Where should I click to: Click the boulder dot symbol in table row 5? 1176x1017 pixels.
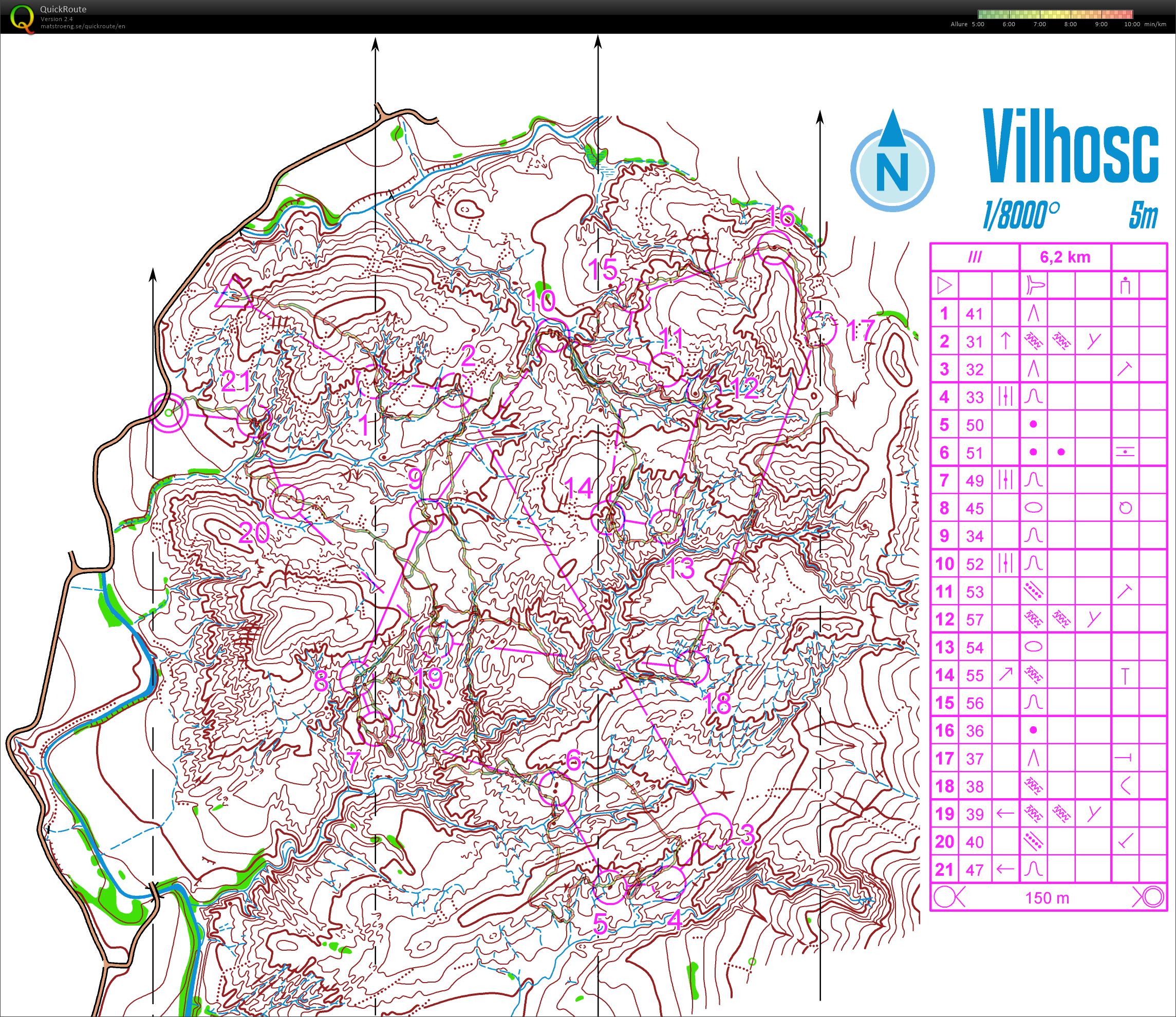coord(1034,424)
